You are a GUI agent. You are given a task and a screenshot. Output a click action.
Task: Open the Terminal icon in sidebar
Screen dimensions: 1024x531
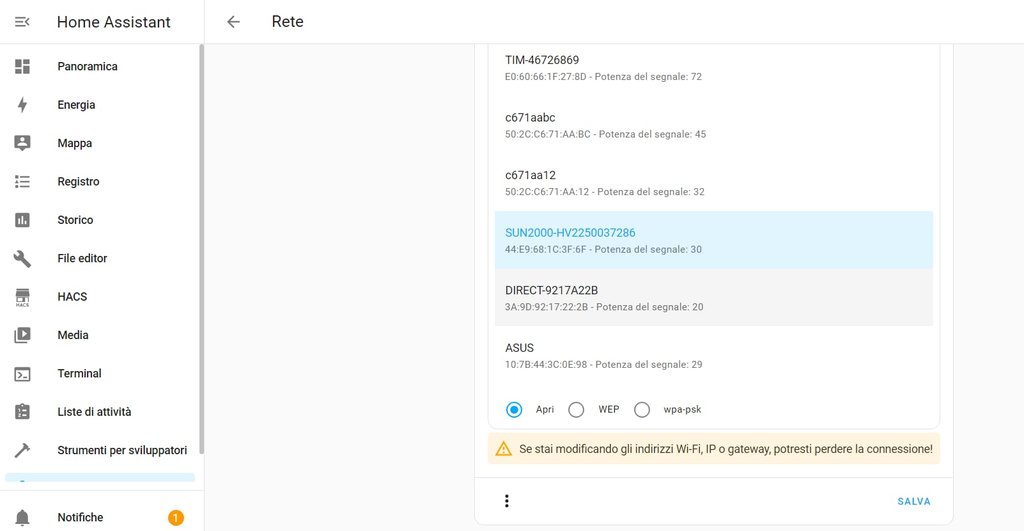(x=22, y=373)
